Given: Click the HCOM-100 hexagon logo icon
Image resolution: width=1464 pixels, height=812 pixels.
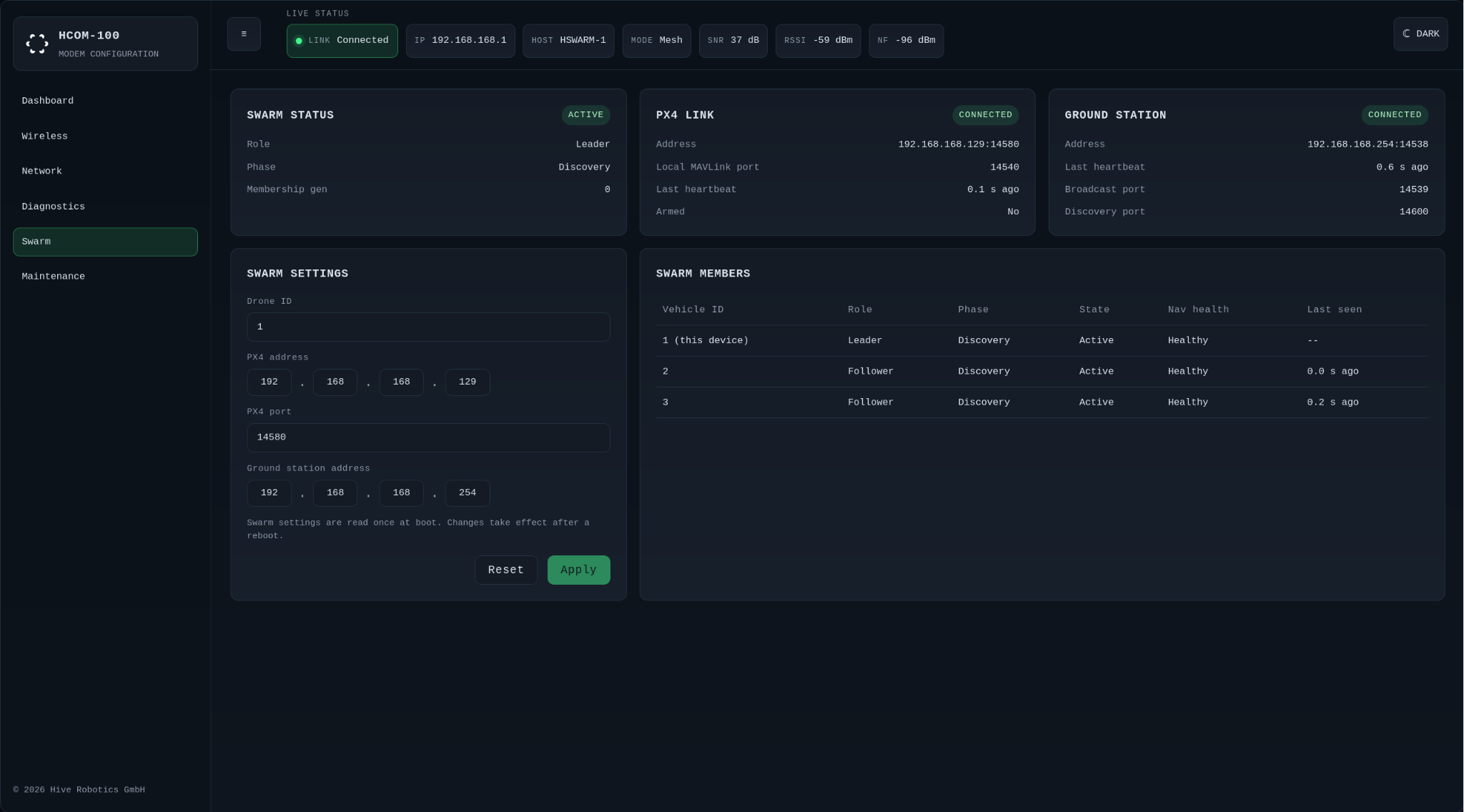Looking at the screenshot, I should [37, 44].
